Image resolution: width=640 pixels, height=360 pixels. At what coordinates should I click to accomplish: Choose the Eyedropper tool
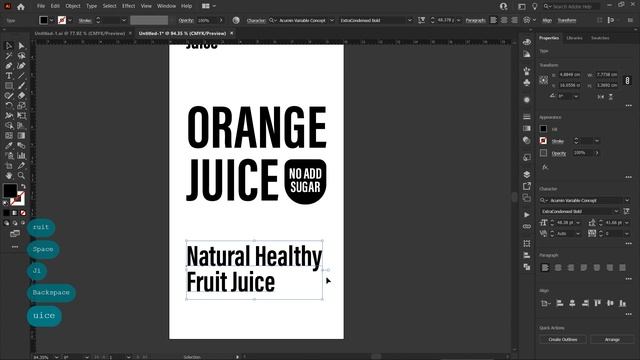tap(9, 146)
